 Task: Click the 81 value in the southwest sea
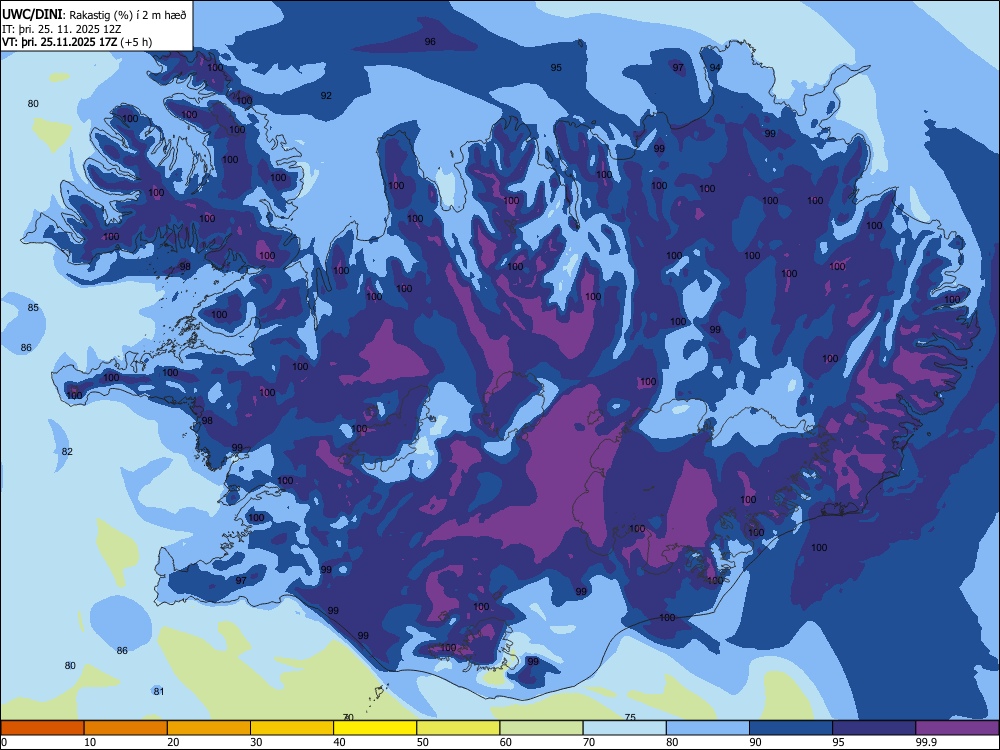click(x=159, y=691)
